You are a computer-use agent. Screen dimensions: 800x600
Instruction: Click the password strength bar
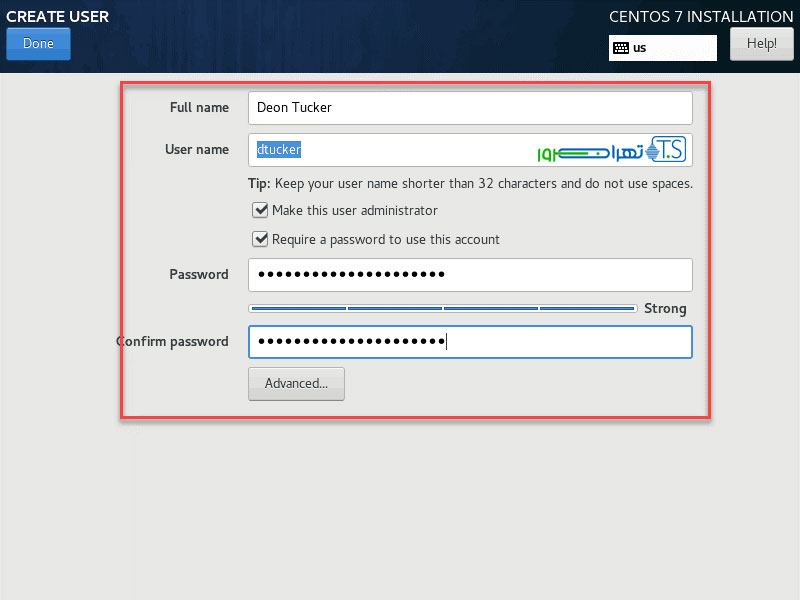[442, 309]
